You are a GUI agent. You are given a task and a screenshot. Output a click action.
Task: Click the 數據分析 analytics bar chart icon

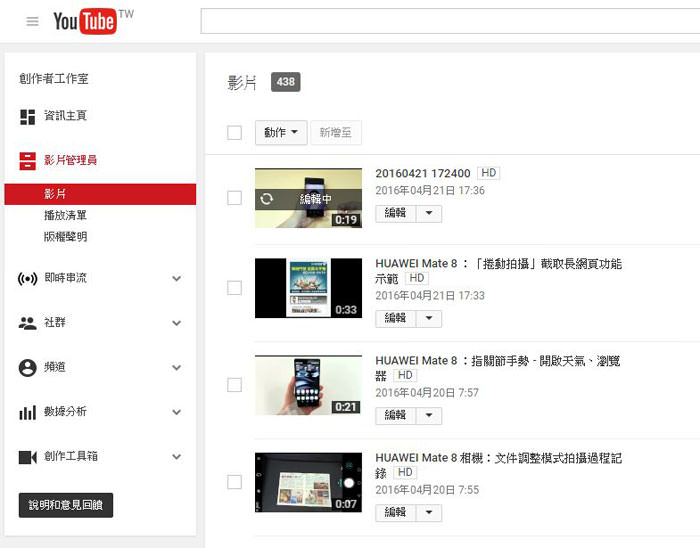coord(28,412)
